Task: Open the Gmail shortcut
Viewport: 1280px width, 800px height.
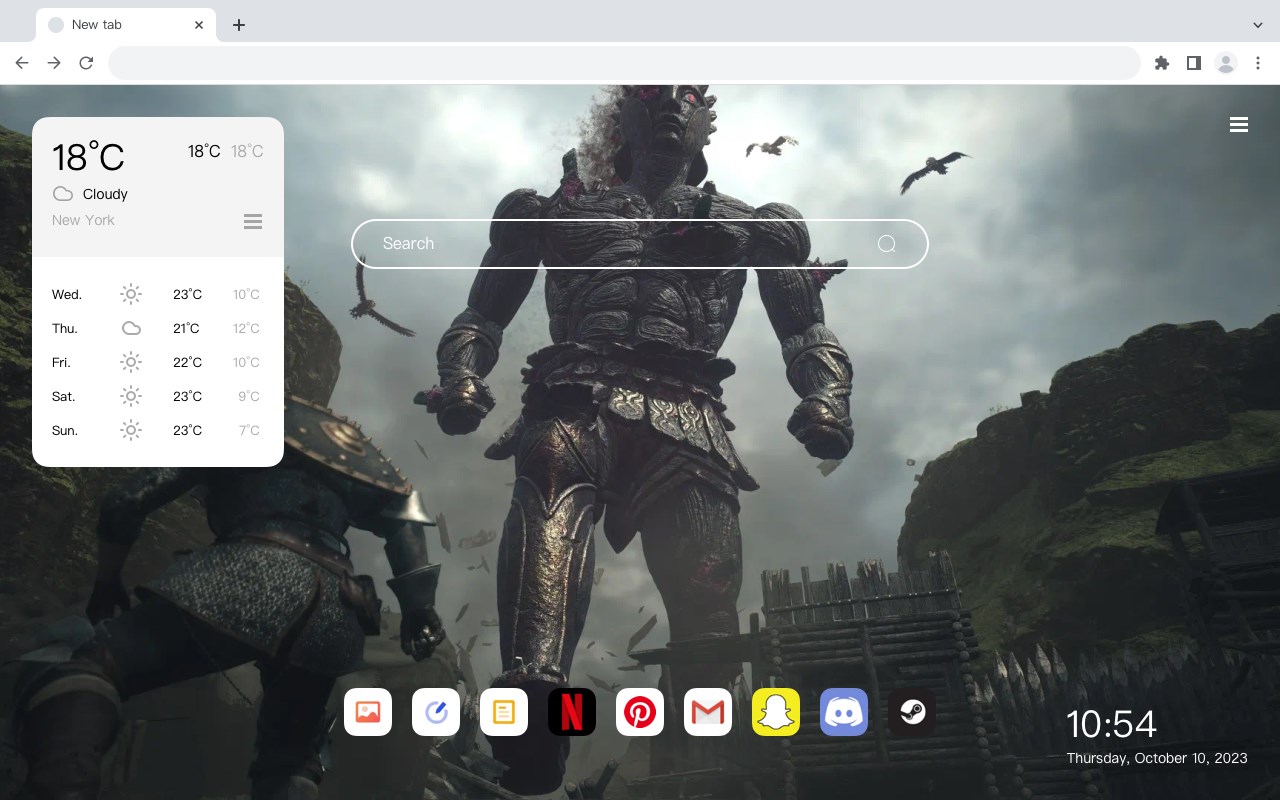Action: tap(708, 712)
